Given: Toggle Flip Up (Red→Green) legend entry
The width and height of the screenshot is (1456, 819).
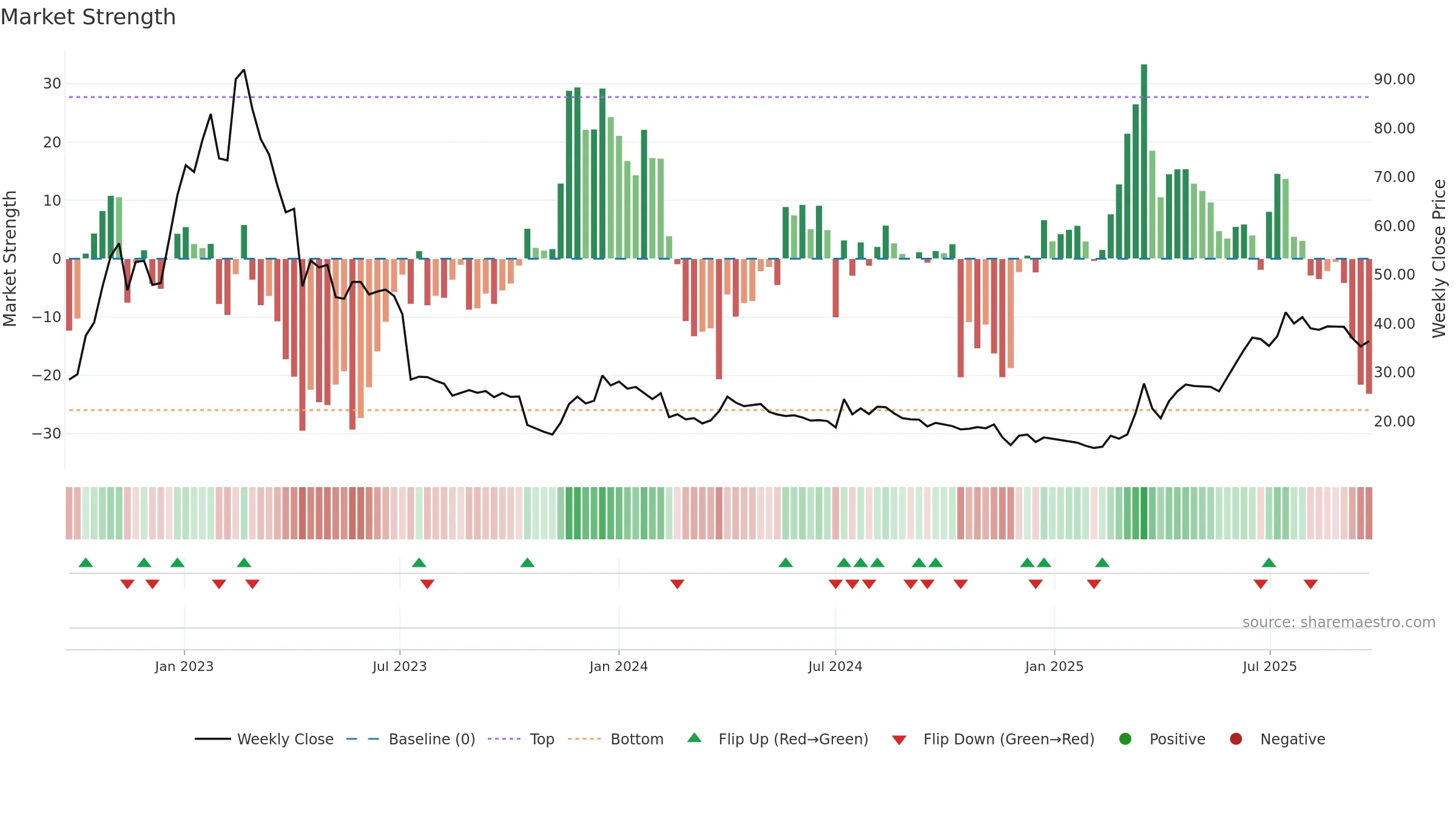Looking at the screenshot, I should (778, 739).
